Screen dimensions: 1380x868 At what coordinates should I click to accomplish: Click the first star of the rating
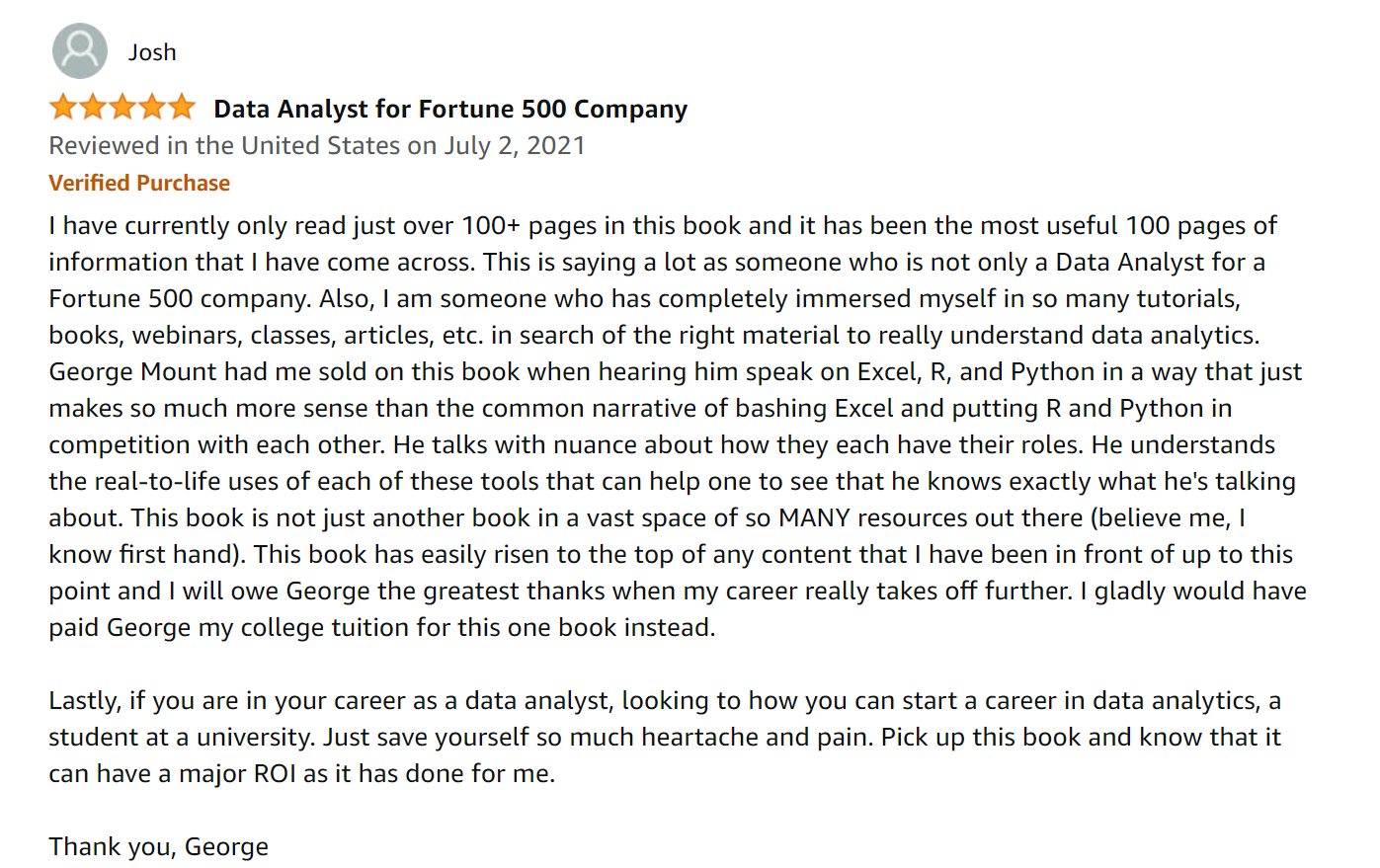pyautogui.click(x=63, y=107)
